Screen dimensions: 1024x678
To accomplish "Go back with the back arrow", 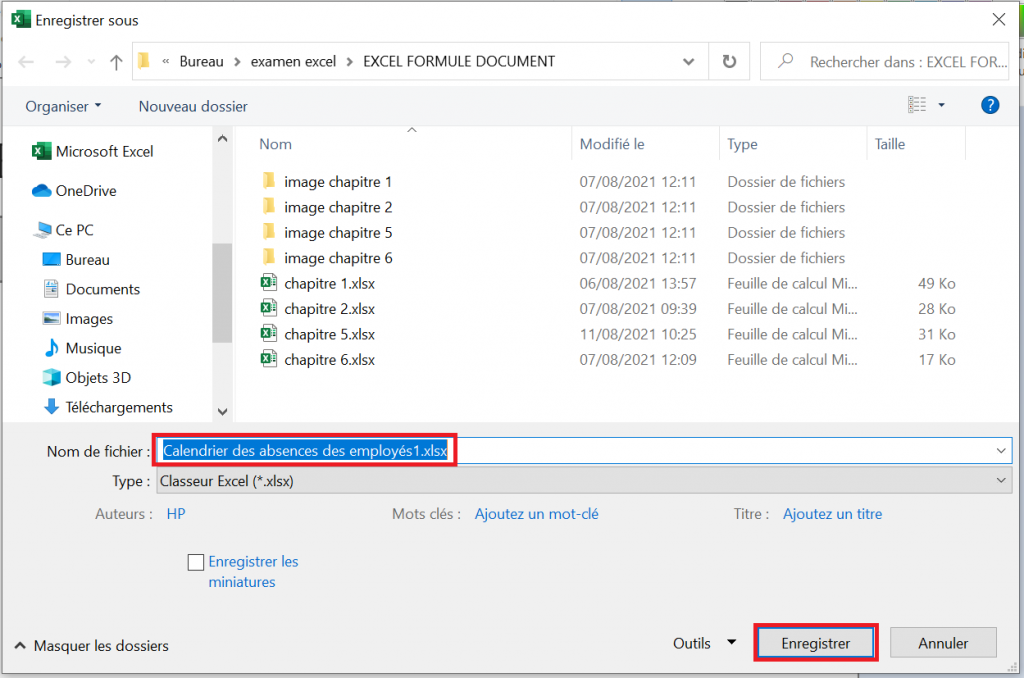I will 27,61.
